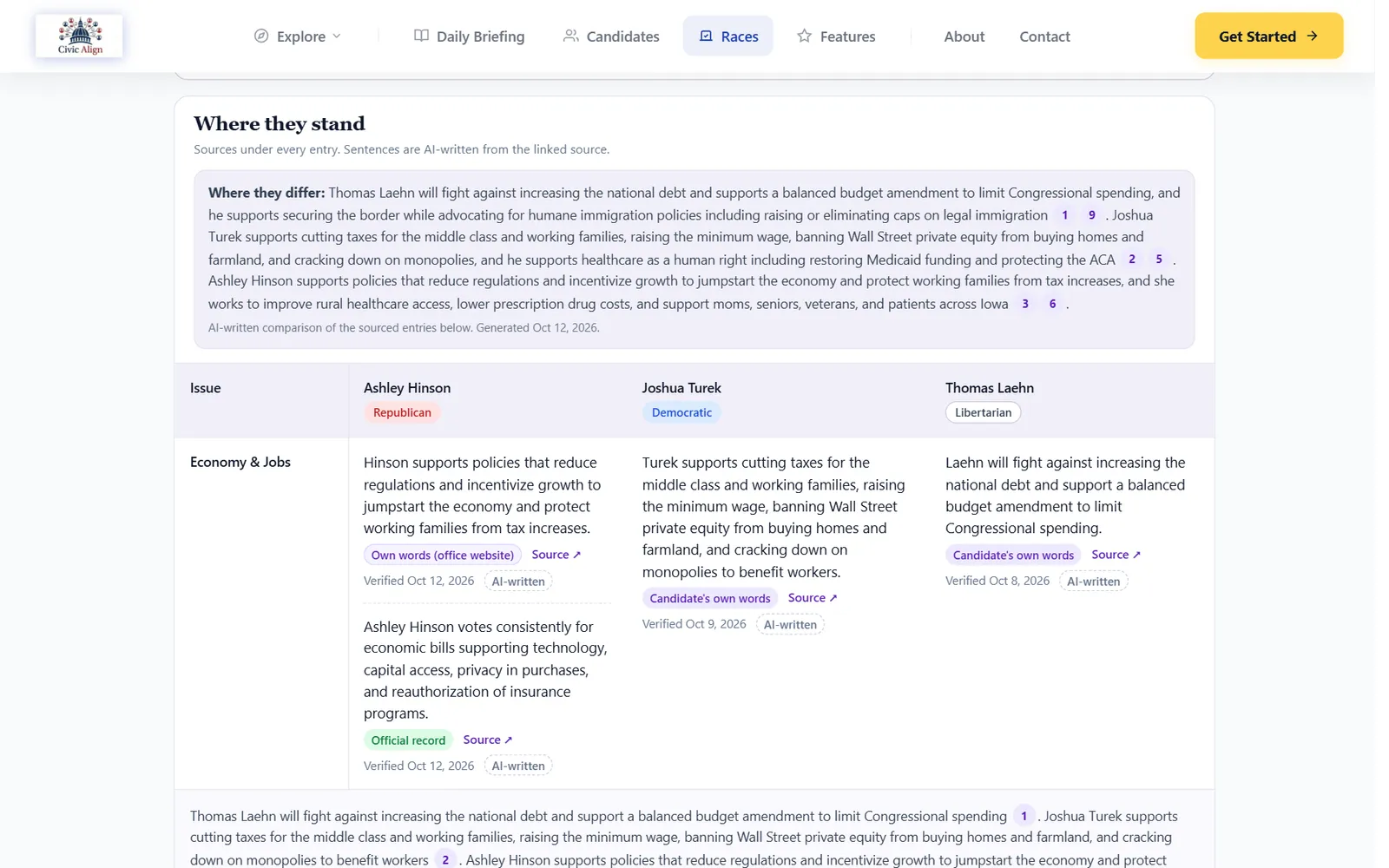Open the Races tab
1389x868 pixels.
tap(727, 36)
